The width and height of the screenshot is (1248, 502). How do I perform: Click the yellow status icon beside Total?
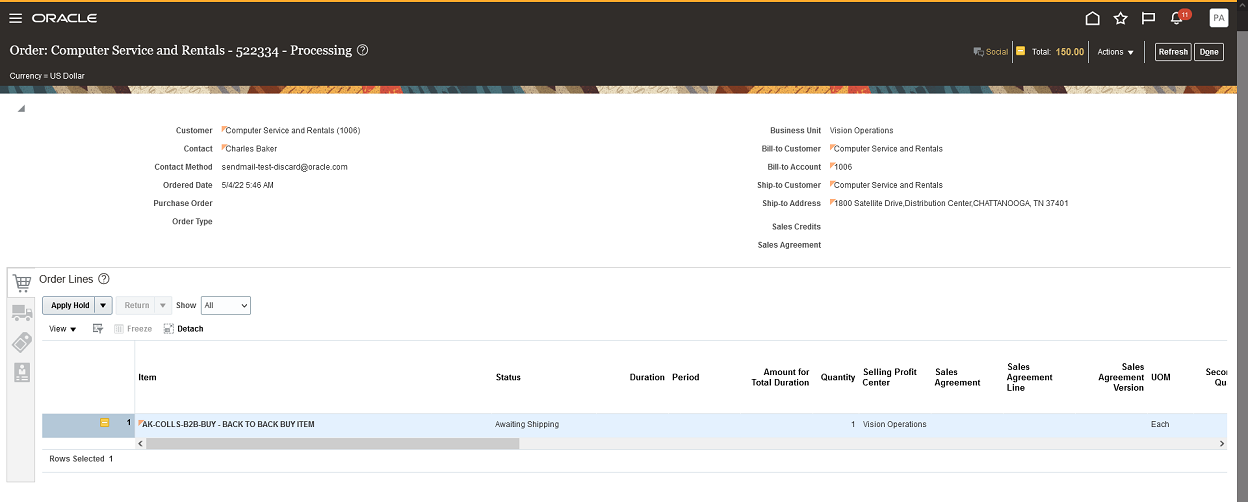point(1020,51)
